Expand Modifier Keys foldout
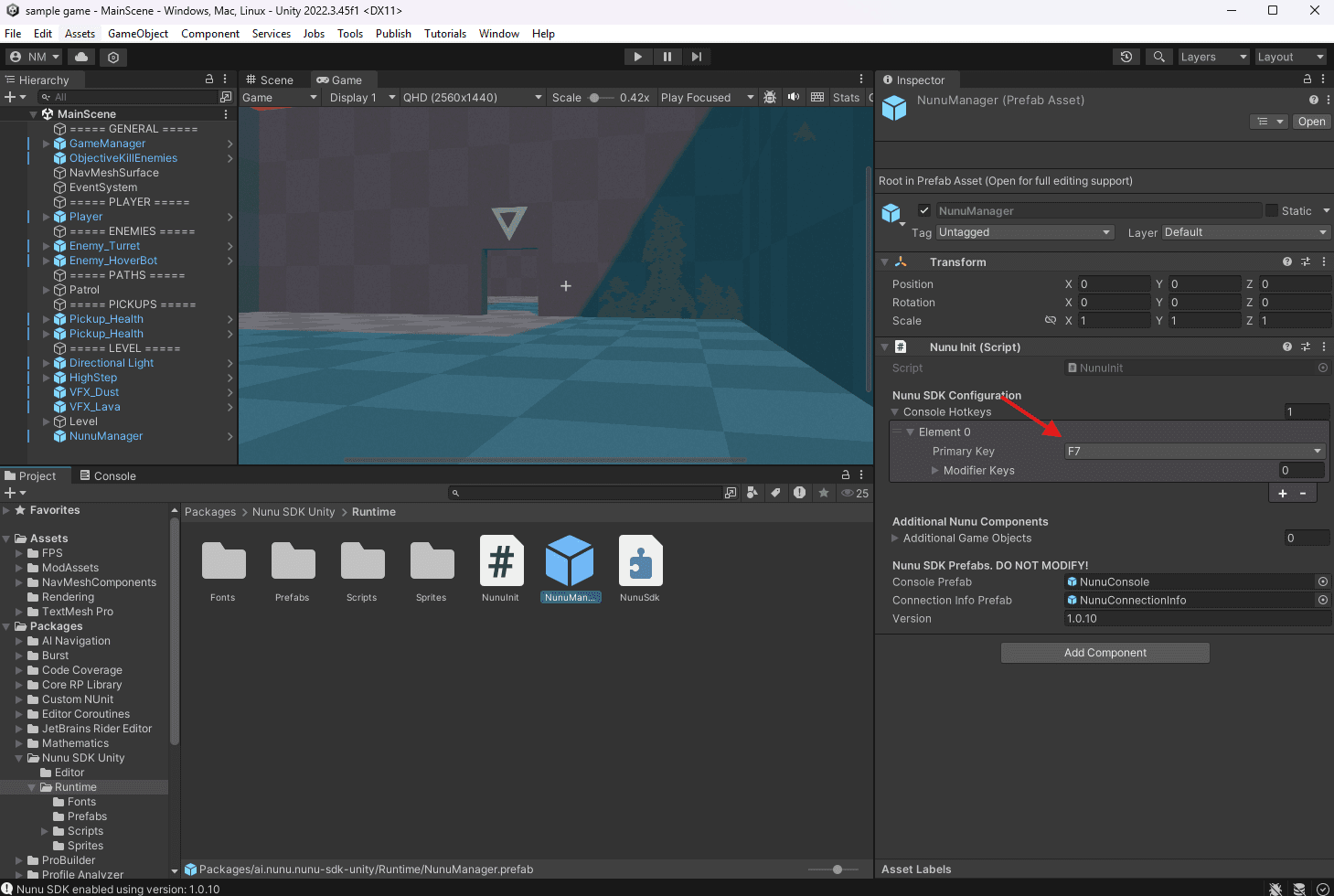Image resolution: width=1334 pixels, height=896 pixels. pyautogui.click(x=934, y=470)
